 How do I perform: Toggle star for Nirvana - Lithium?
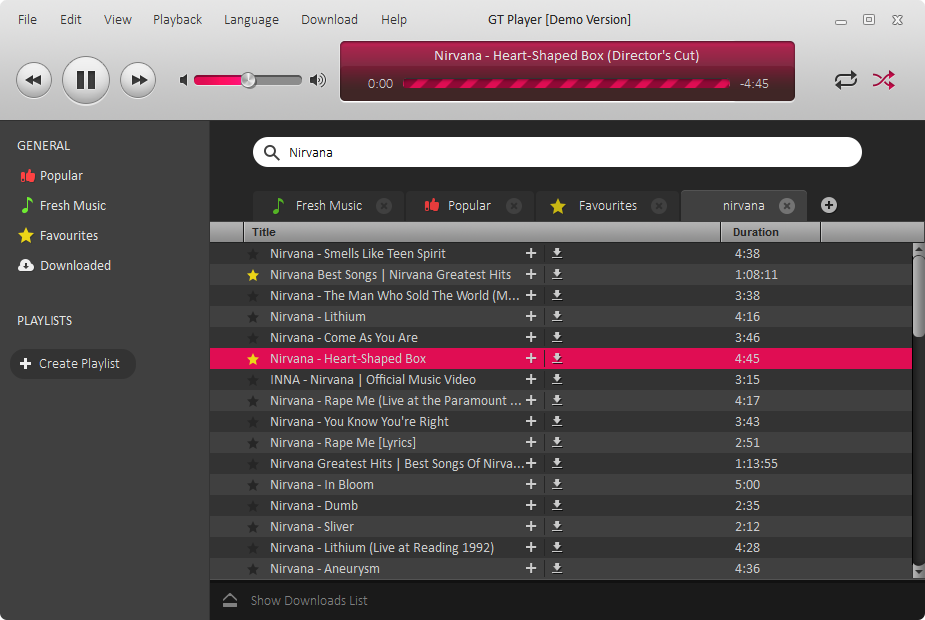pyautogui.click(x=253, y=317)
